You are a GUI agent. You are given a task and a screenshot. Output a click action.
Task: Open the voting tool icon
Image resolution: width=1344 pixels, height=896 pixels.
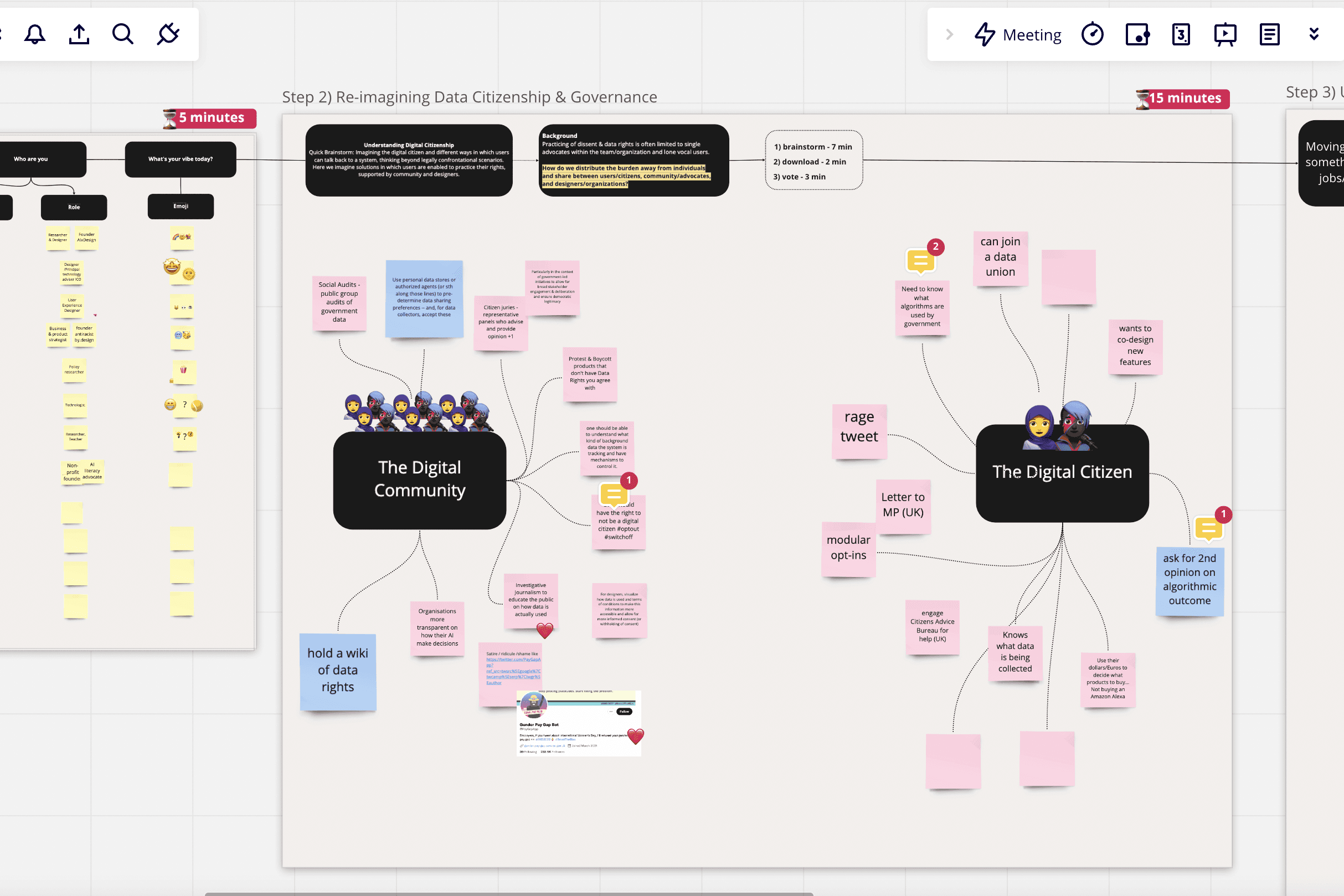click(x=1136, y=35)
